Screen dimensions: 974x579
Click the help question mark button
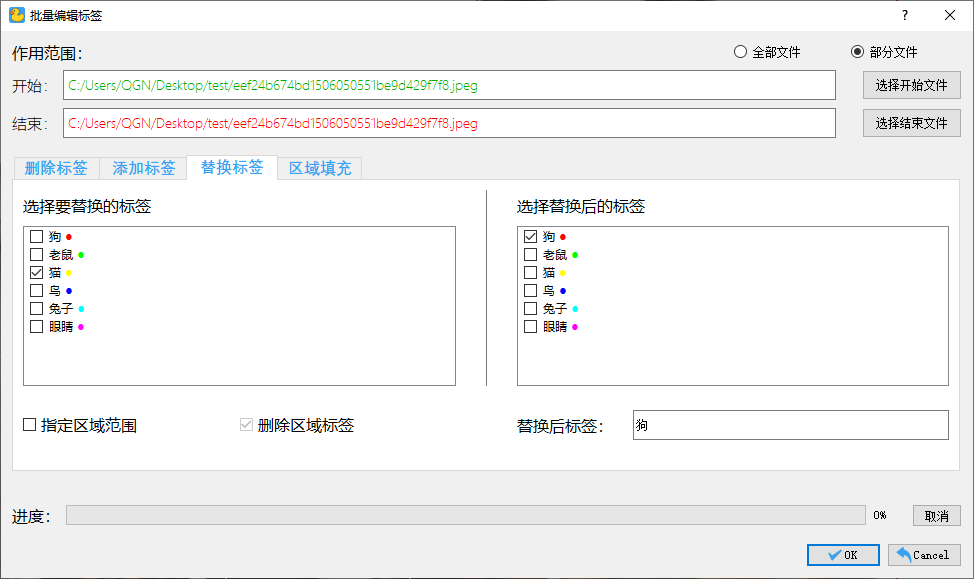point(904,16)
